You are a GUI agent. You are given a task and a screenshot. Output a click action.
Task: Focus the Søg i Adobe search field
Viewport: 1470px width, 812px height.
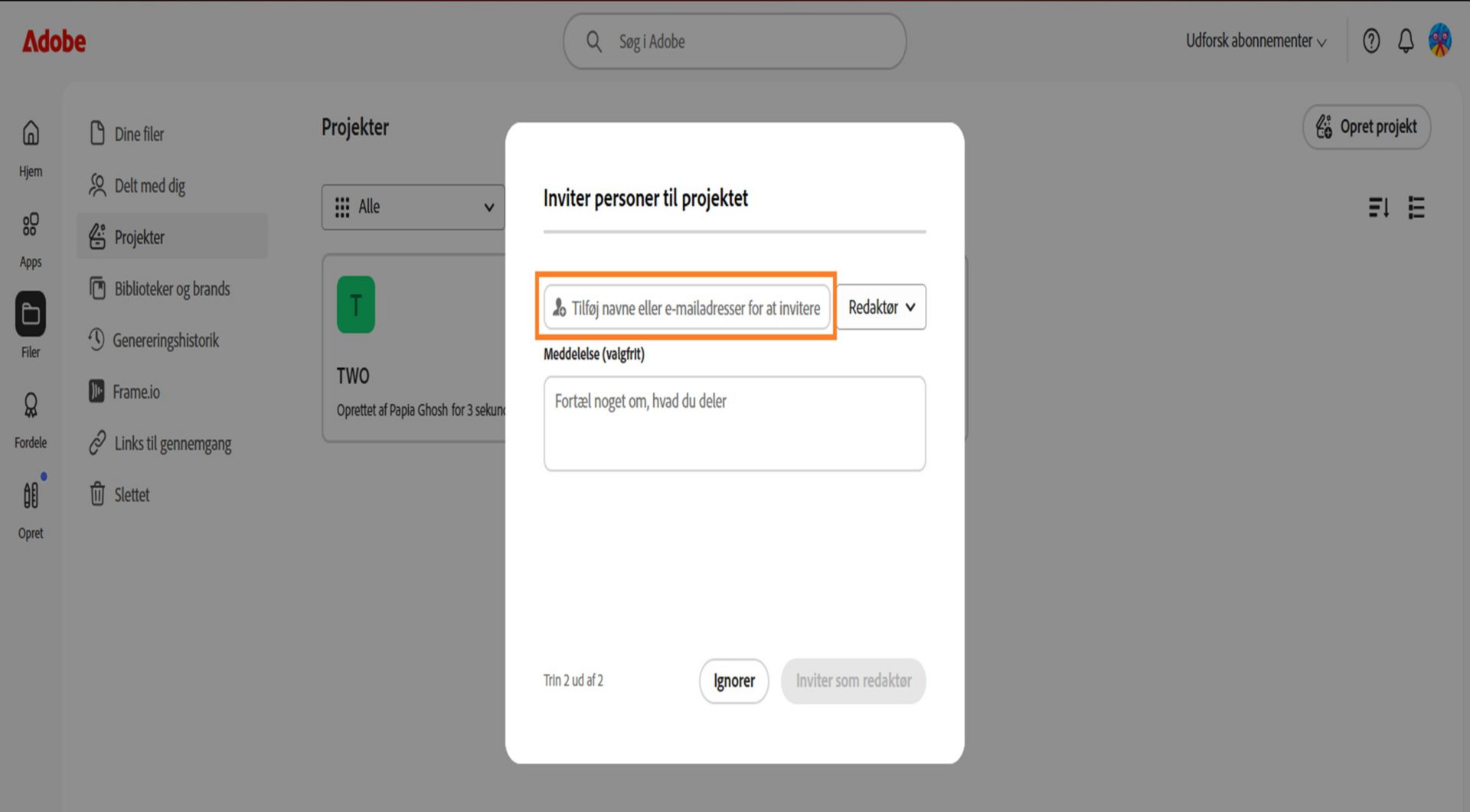coord(734,41)
